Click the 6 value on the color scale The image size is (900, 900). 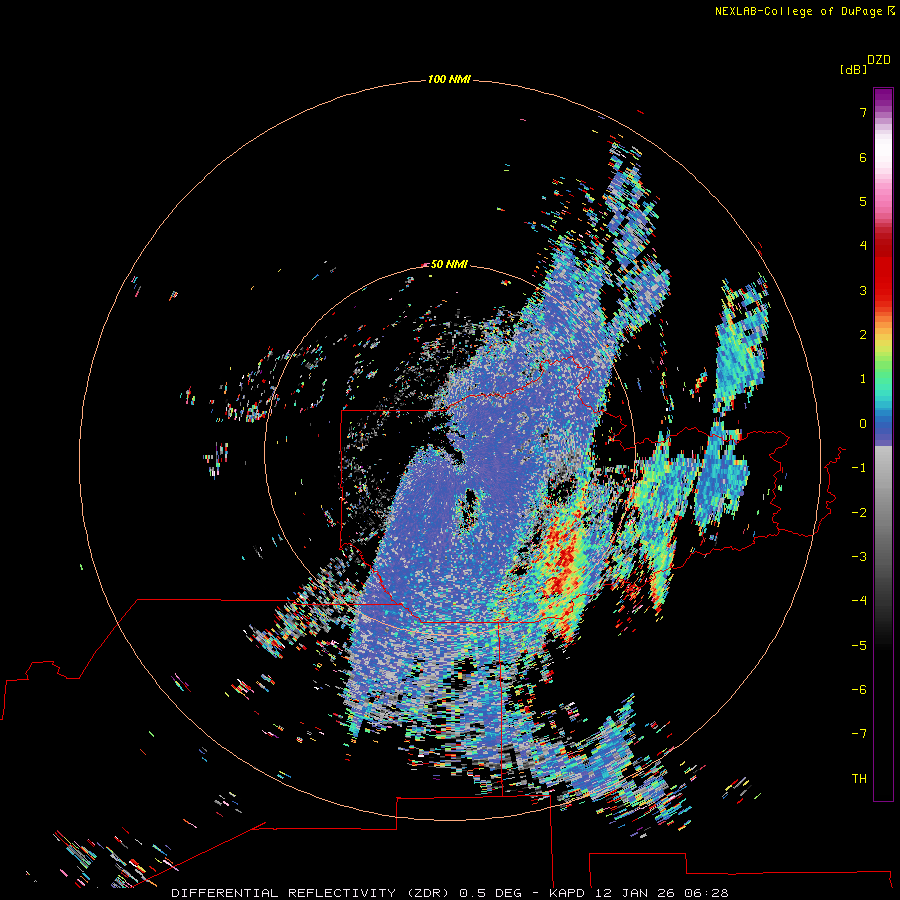(x=863, y=157)
